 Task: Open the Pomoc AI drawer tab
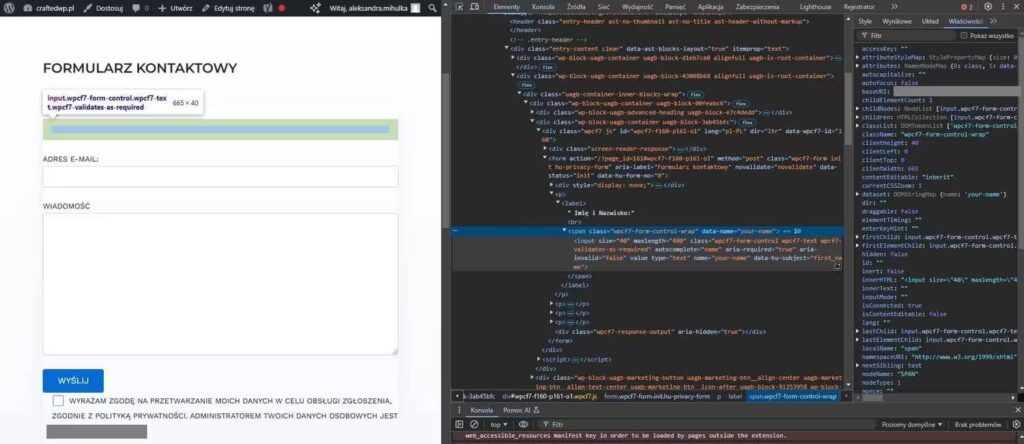pos(521,410)
